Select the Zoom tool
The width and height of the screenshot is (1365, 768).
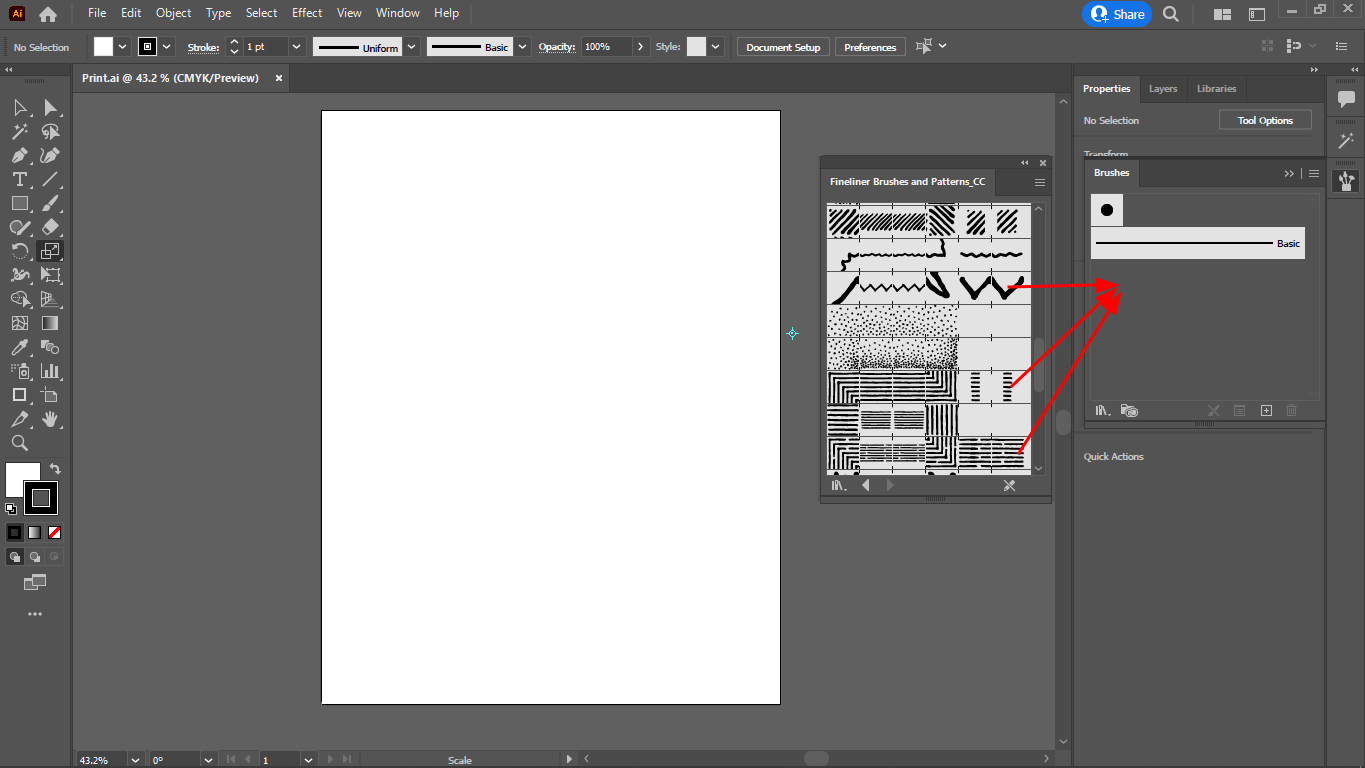point(18,443)
